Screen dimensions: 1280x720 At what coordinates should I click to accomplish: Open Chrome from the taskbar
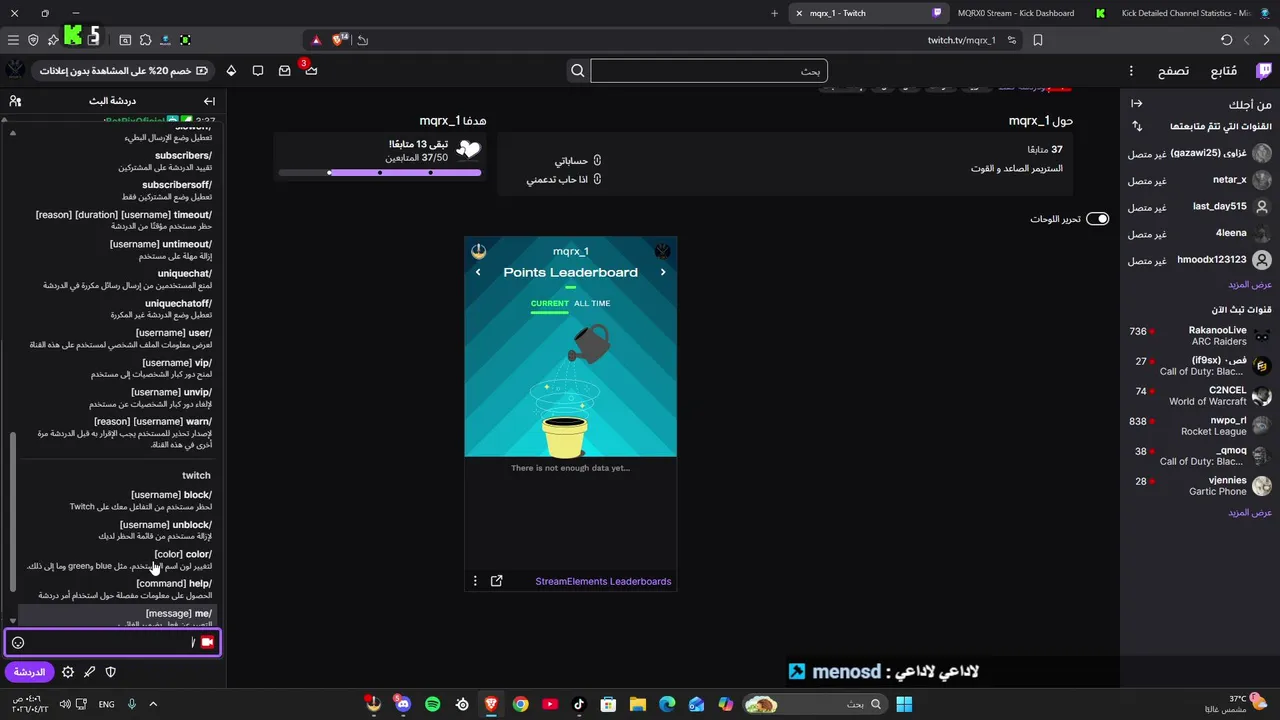(x=520, y=704)
